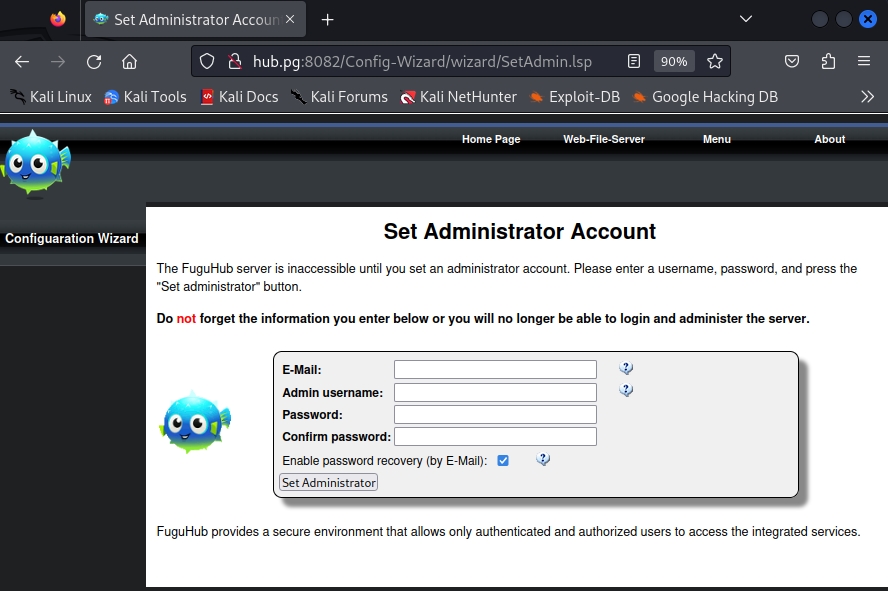This screenshot has width=888, height=591.
Task: Open the extensions puzzle icon
Action: (828, 61)
